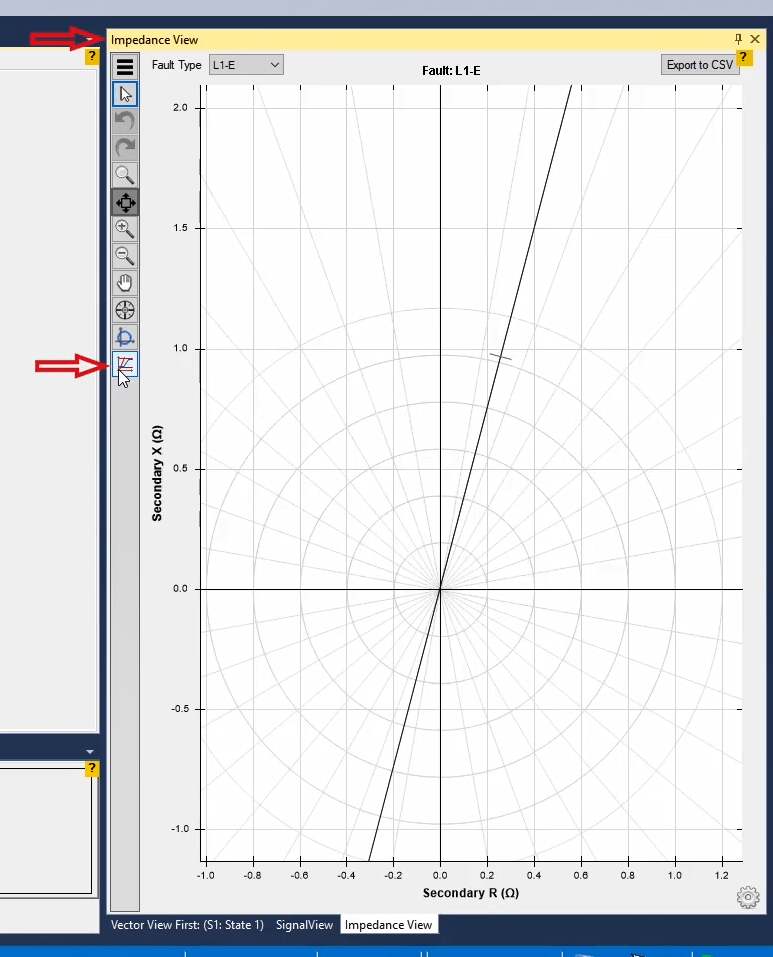Screen dimensions: 773x957
Task: Pin the Impedance View panel
Action: click(738, 39)
